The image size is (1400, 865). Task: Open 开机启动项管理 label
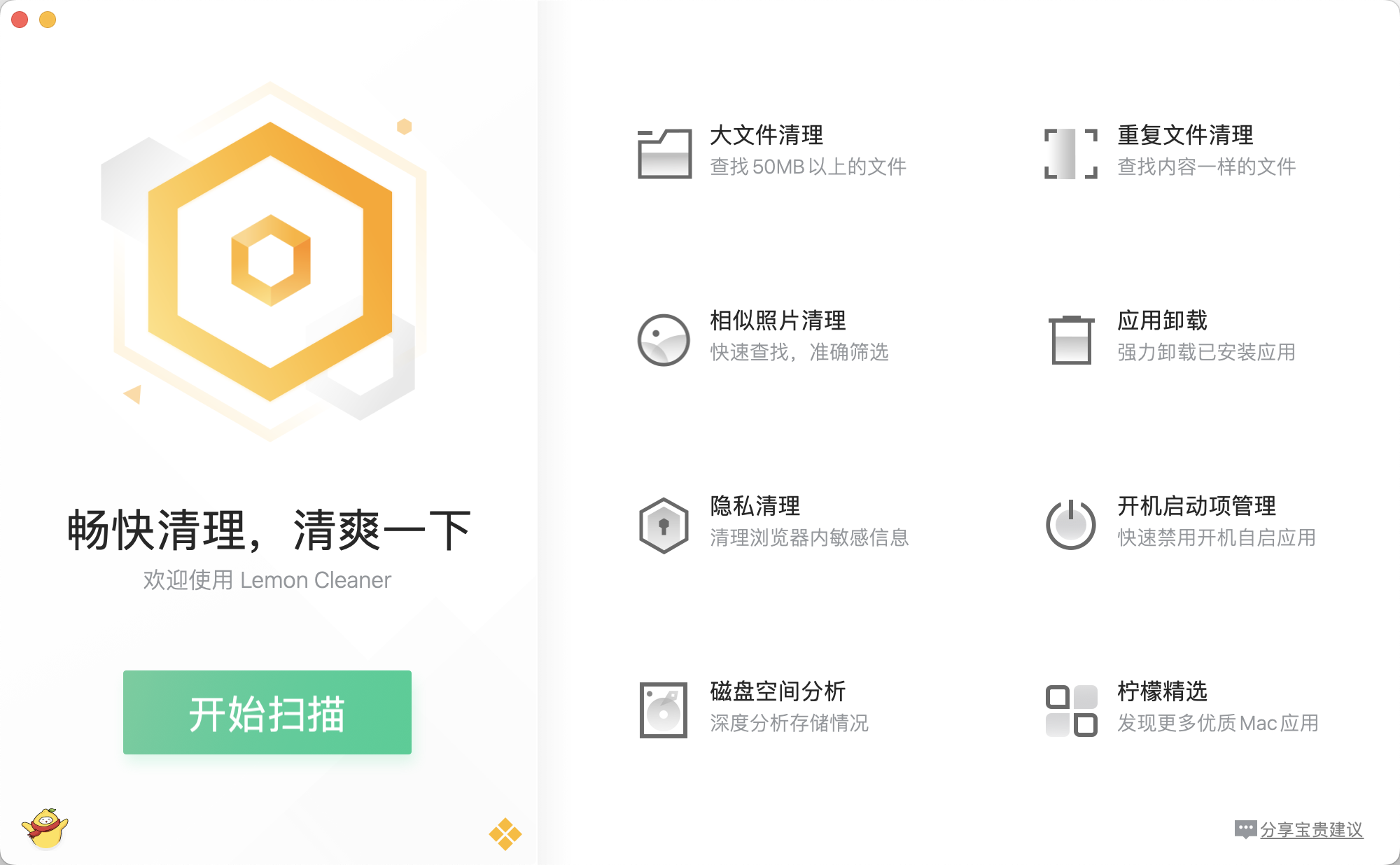click(x=1196, y=506)
